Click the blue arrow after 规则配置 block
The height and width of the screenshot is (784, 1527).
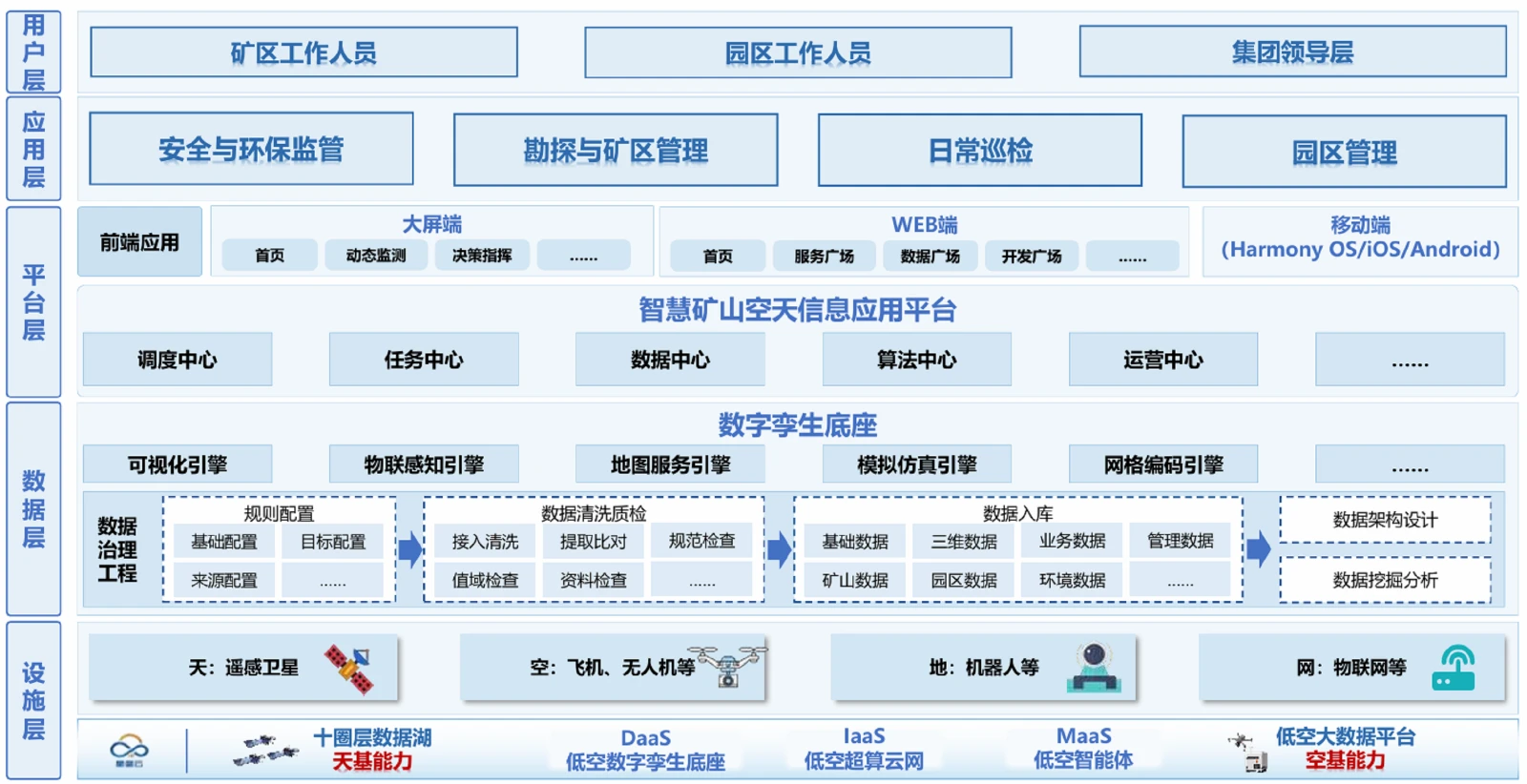click(x=409, y=549)
